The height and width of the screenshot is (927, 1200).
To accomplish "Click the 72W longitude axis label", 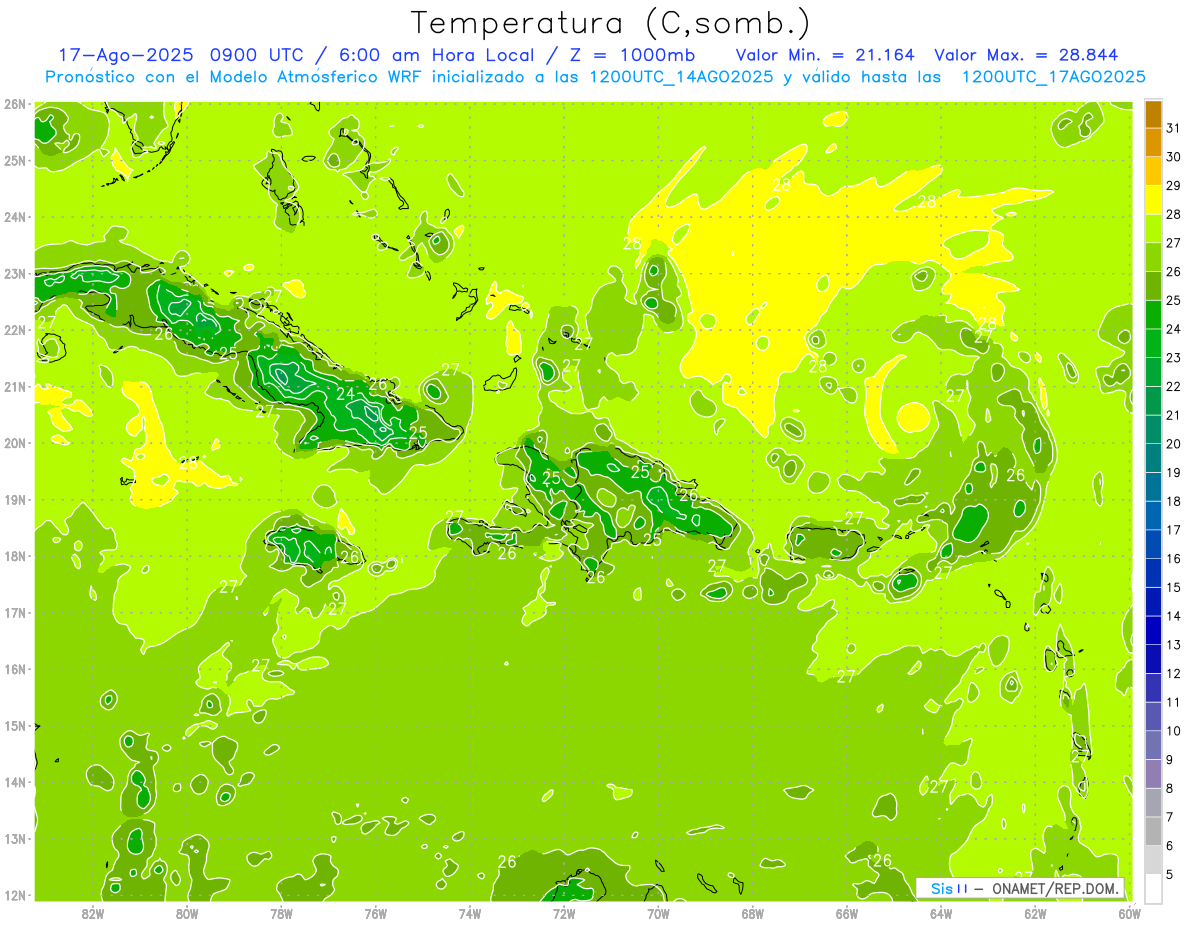I will (x=564, y=913).
